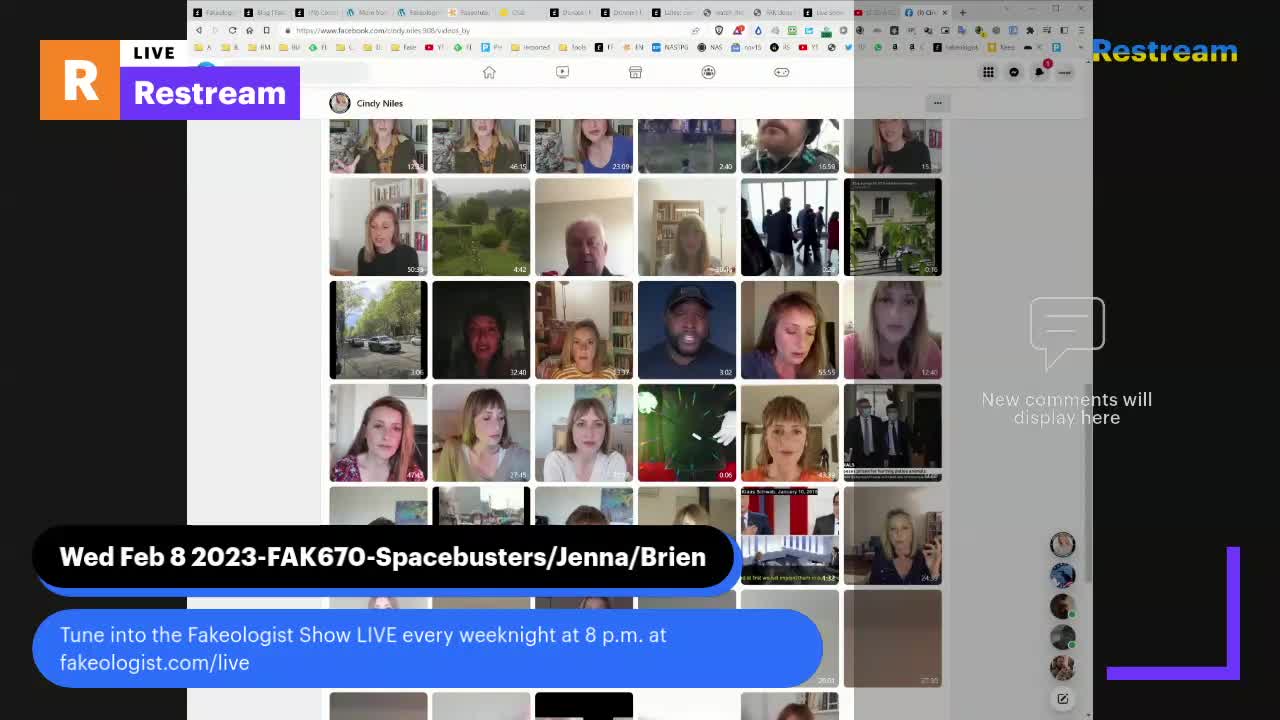Image resolution: width=1280 pixels, height=720 pixels.
Task: Open the masked men in suits video
Action: [x=893, y=433]
